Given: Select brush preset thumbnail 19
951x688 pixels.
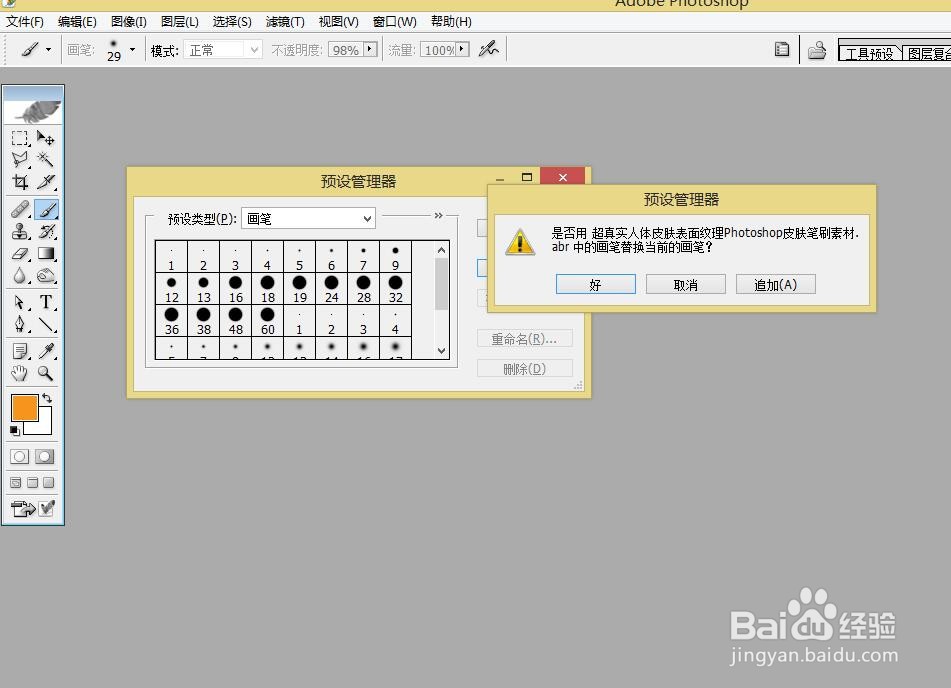Looking at the screenshot, I should [300, 289].
